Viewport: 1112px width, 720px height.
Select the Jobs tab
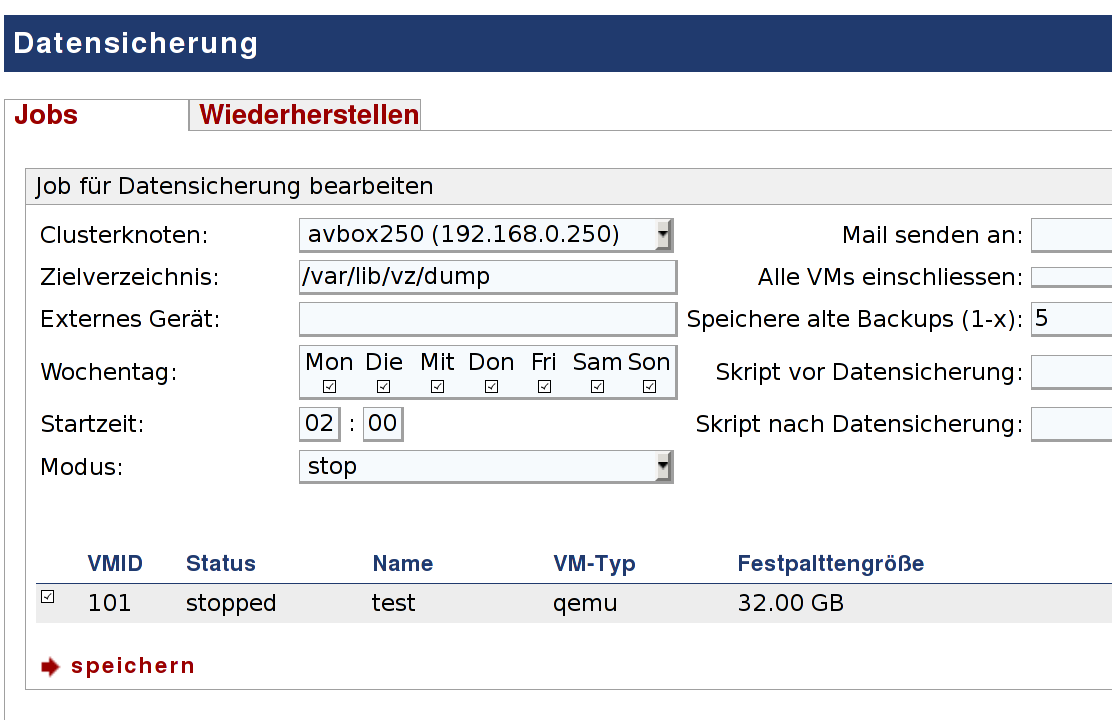tap(47, 115)
